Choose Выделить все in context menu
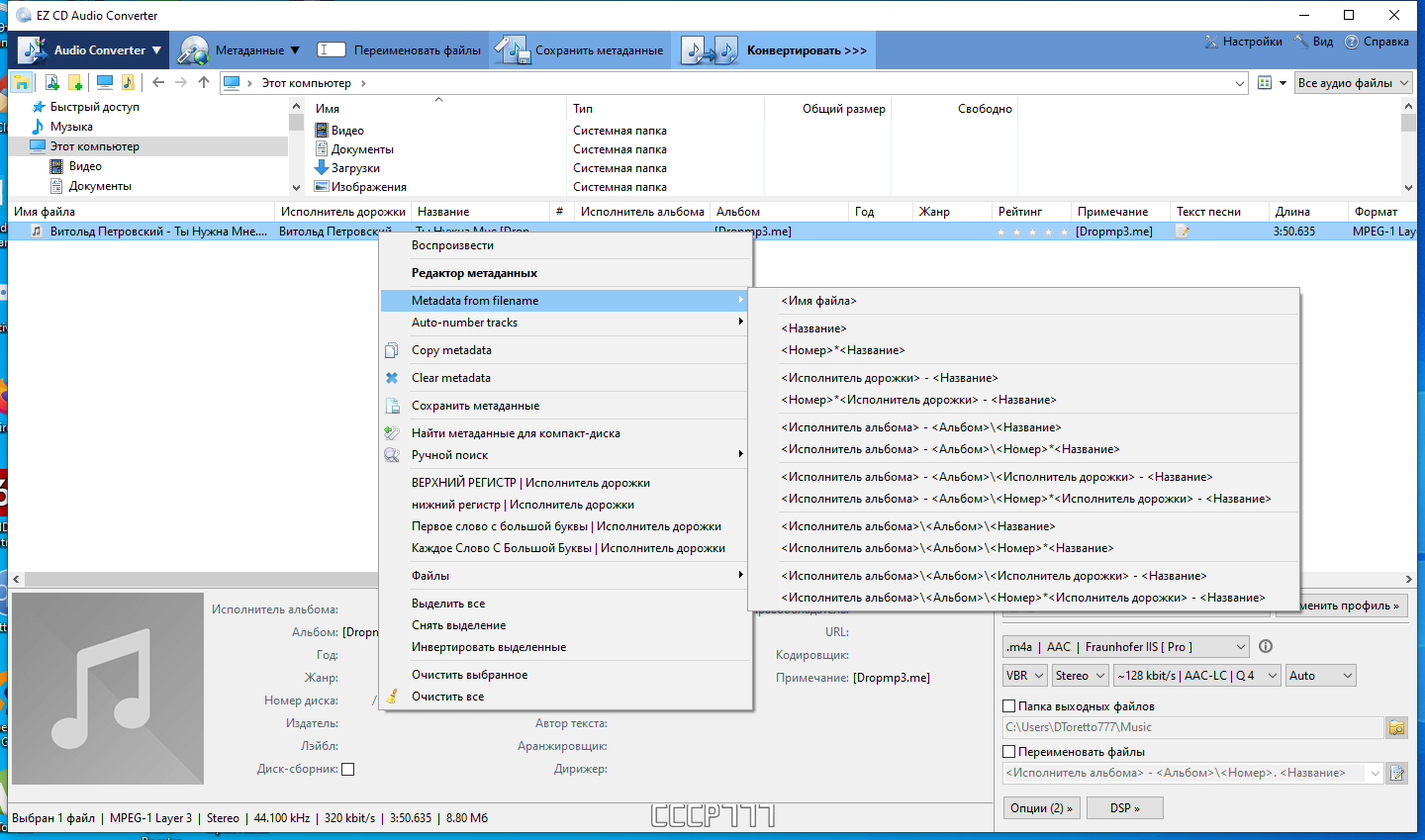Image resolution: width=1425 pixels, height=840 pixels. coord(566,604)
